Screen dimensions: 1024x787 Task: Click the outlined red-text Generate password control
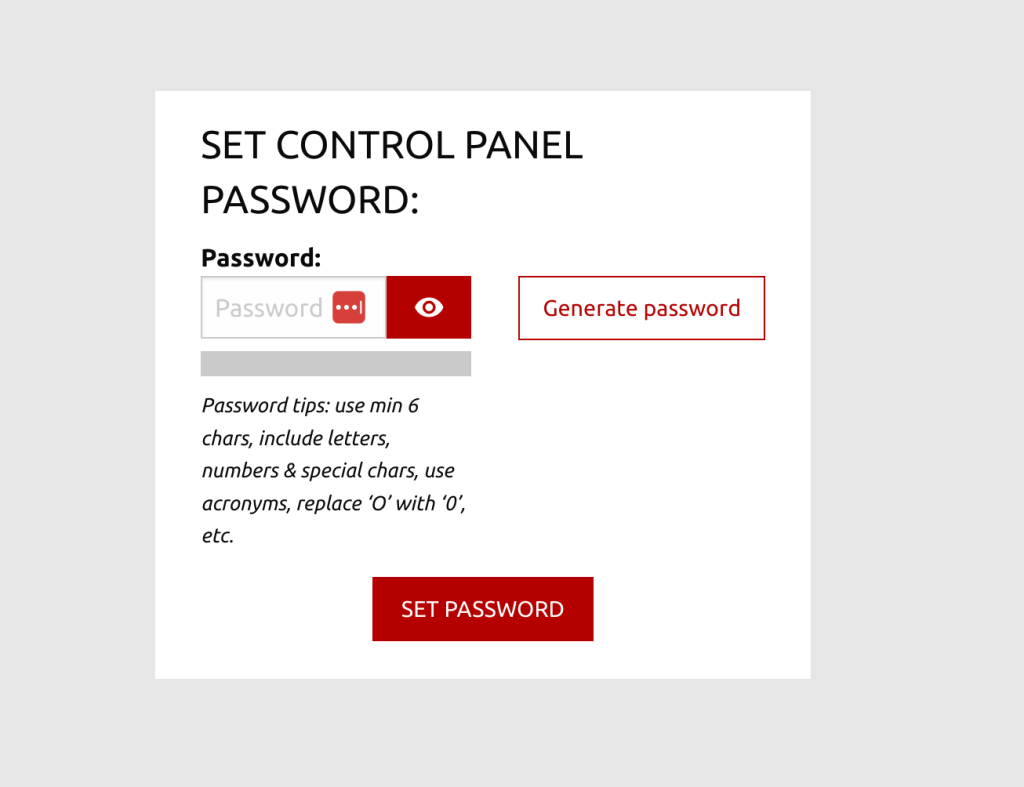(641, 308)
